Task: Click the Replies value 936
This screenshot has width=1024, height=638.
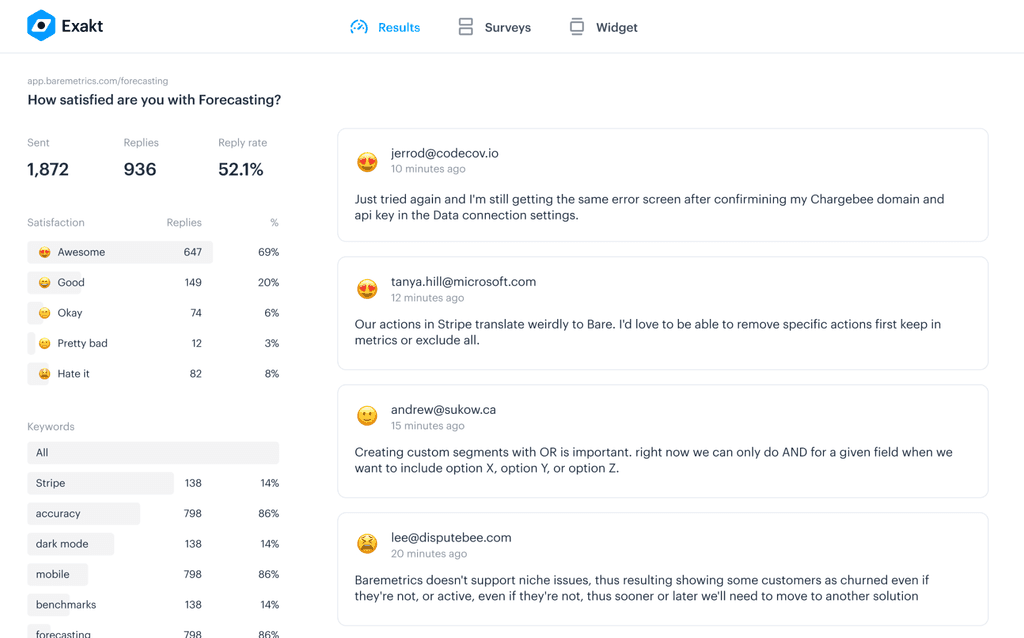Action: point(140,169)
